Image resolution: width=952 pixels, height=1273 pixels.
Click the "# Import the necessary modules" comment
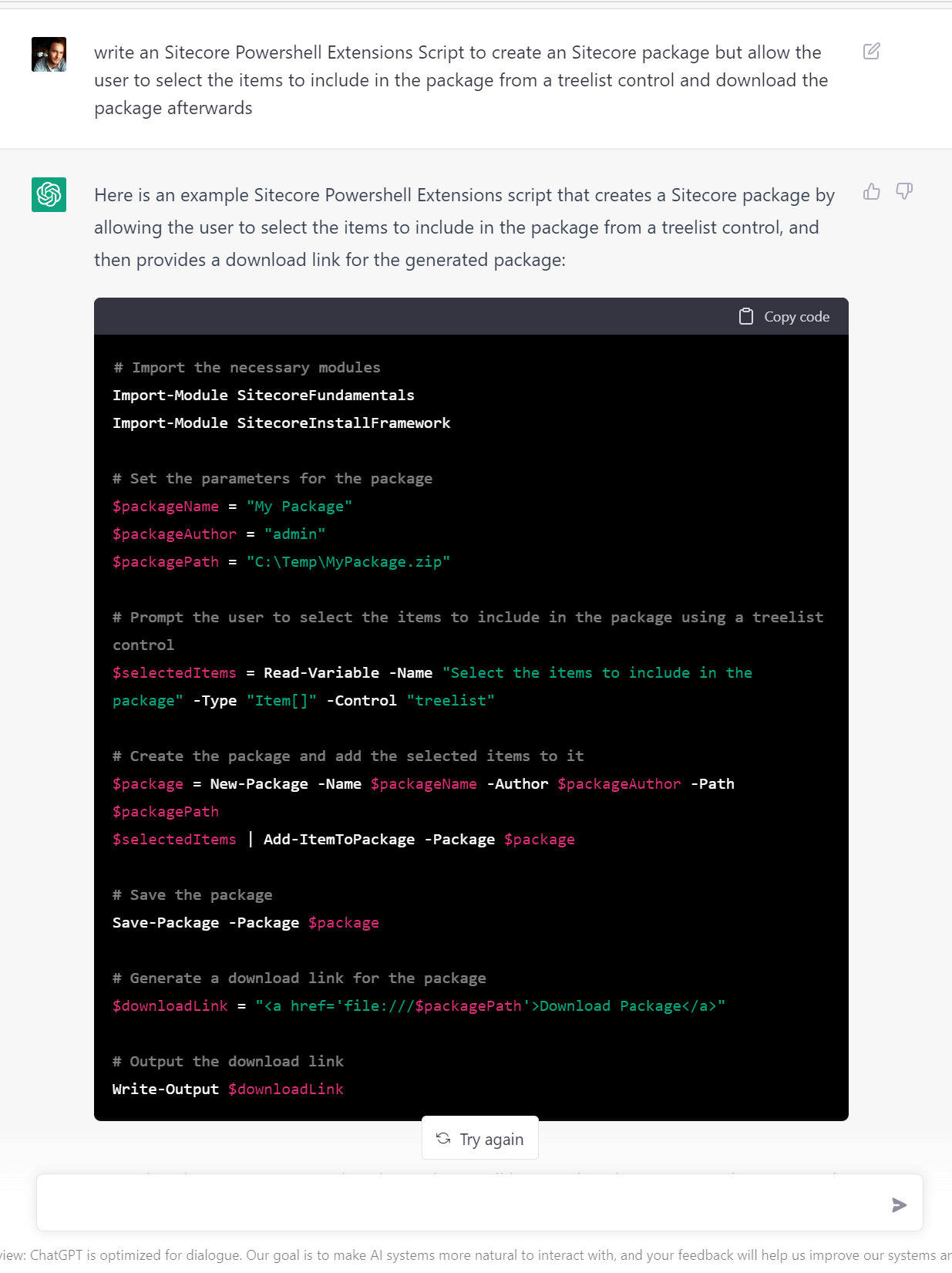click(247, 368)
